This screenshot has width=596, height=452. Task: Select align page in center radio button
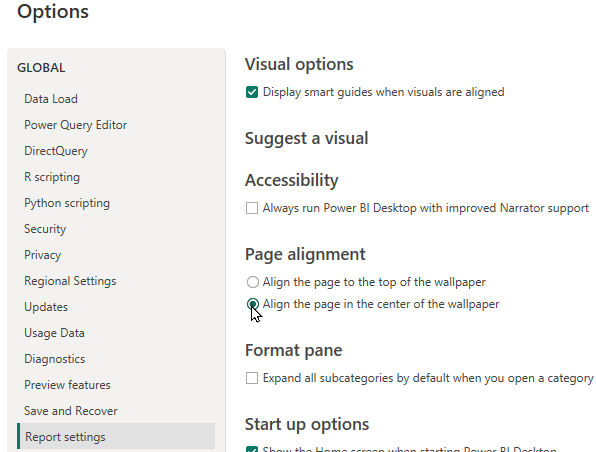point(253,304)
